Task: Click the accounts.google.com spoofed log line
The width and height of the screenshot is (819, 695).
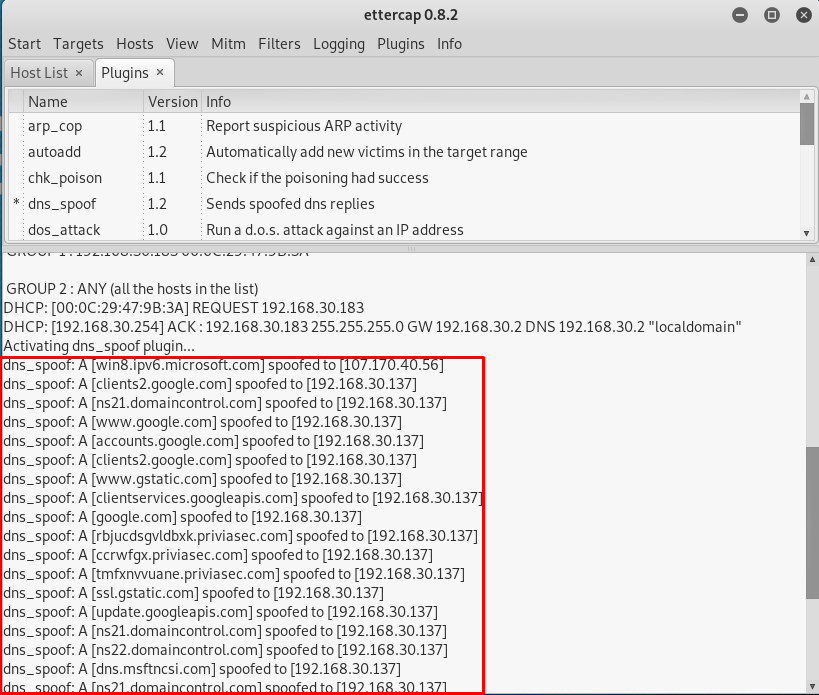Action: pyautogui.click(x=214, y=441)
